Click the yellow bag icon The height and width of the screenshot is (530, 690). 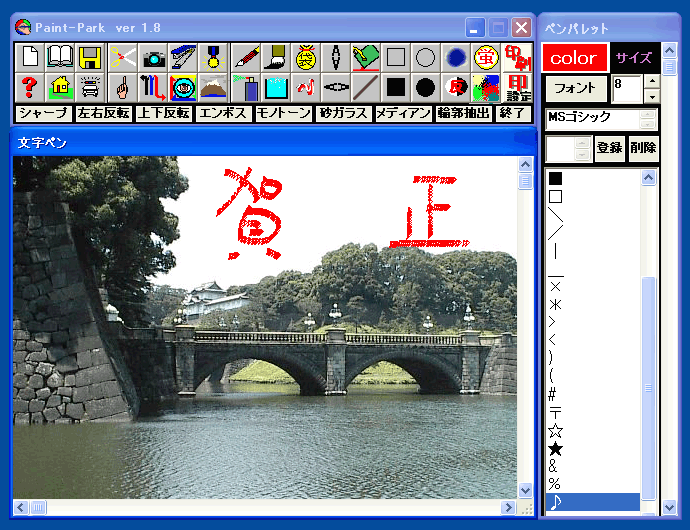pos(306,57)
